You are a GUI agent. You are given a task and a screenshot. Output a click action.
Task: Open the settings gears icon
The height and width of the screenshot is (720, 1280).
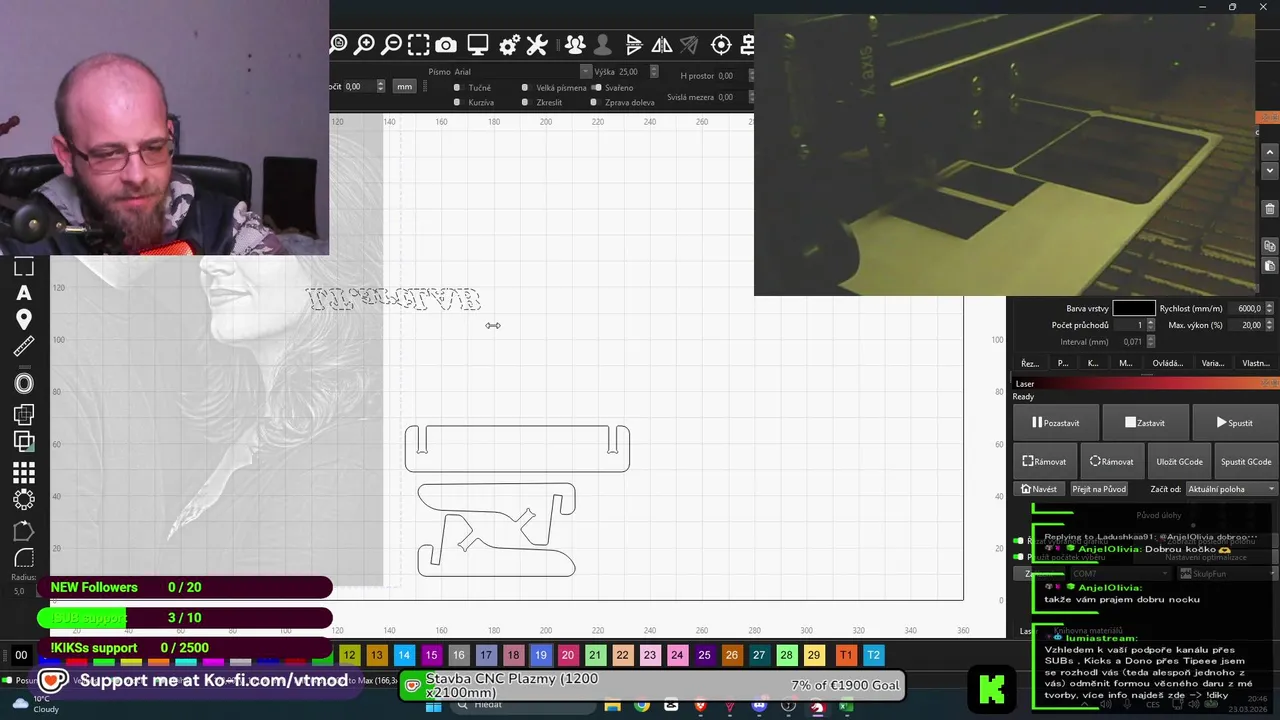click(x=509, y=45)
